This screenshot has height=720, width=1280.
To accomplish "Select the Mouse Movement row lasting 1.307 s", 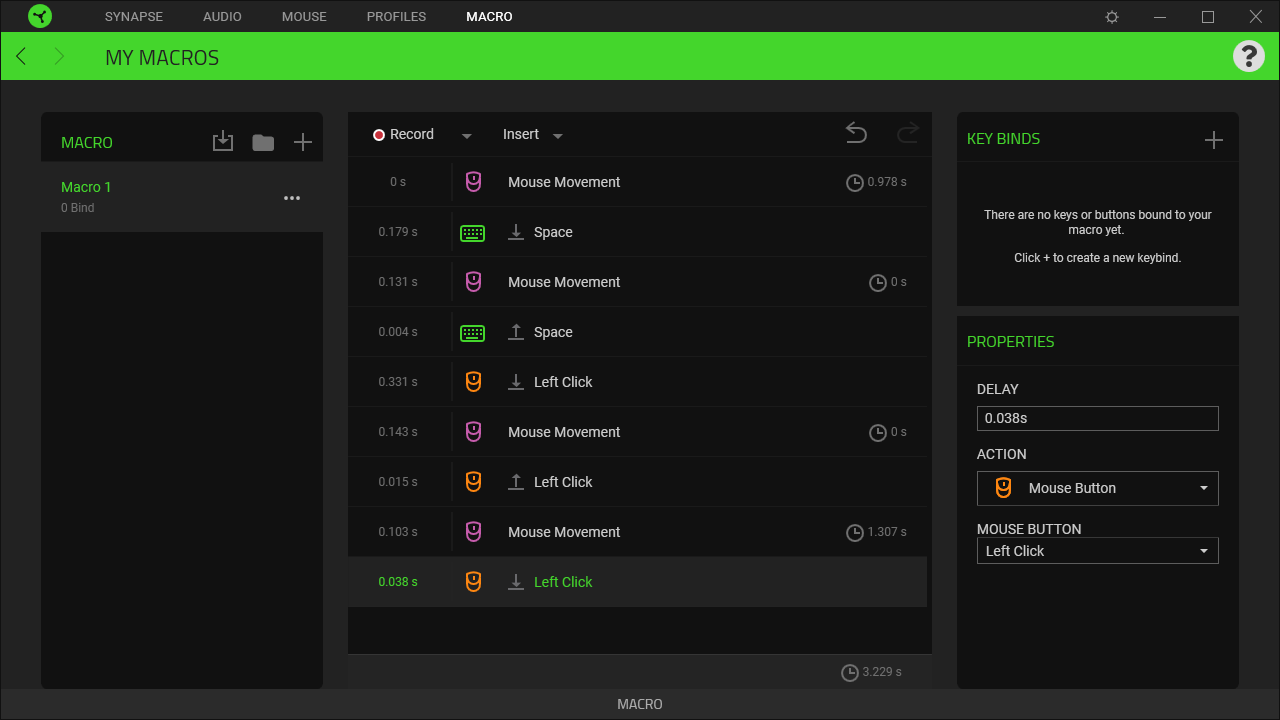I will pyautogui.click(x=637, y=532).
